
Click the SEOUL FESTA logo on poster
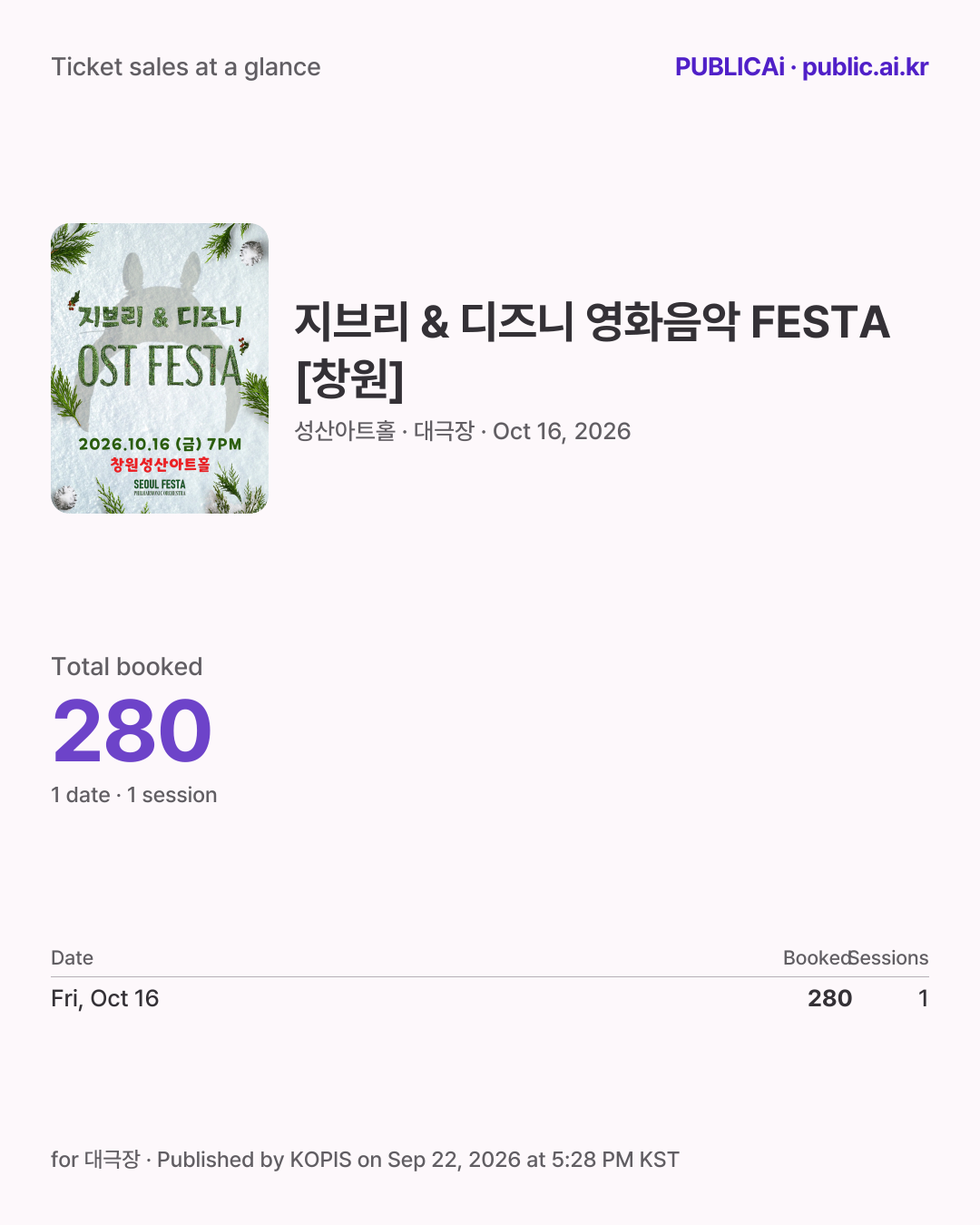coord(160,486)
